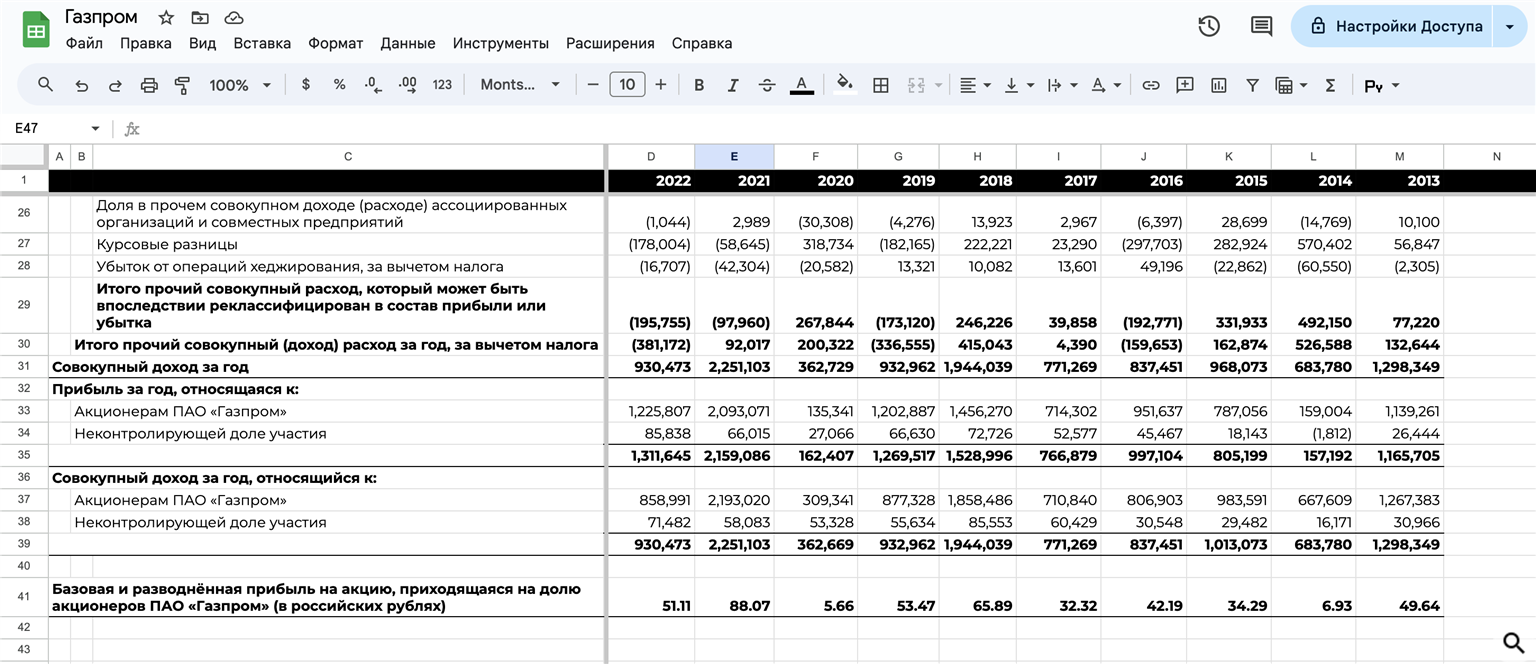Select row 31 header
This screenshot has height=664, width=1536.
pyautogui.click(x=24, y=367)
